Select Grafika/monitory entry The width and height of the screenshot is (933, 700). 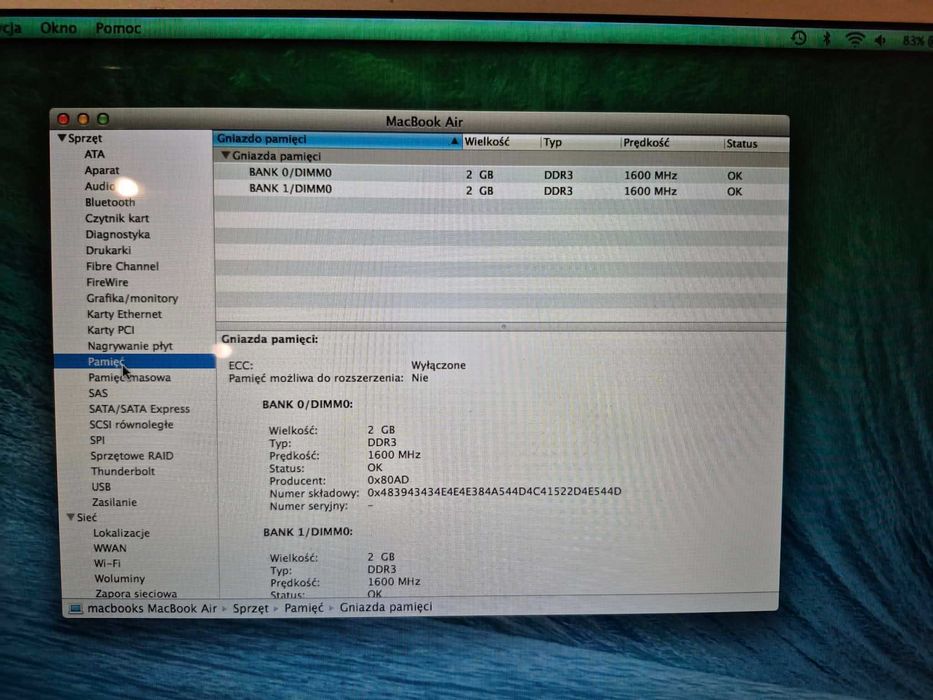click(x=132, y=299)
